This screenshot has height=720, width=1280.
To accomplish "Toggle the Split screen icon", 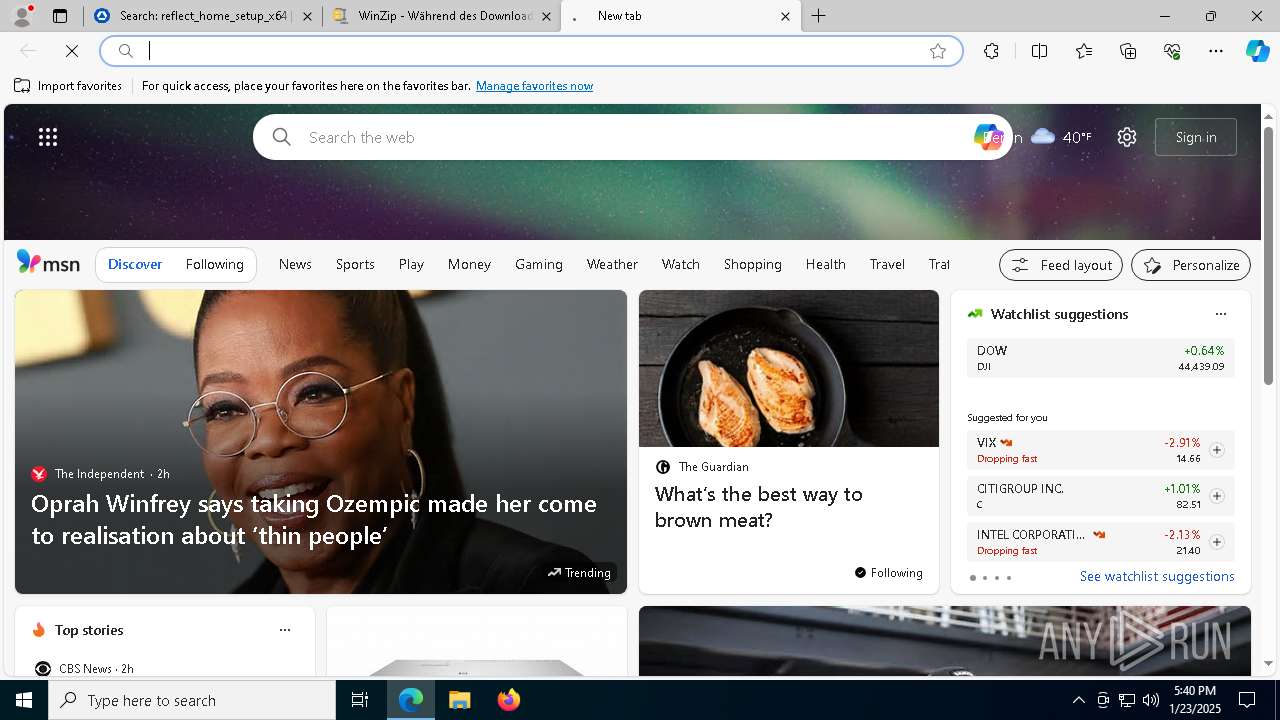I will click(x=1039, y=51).
